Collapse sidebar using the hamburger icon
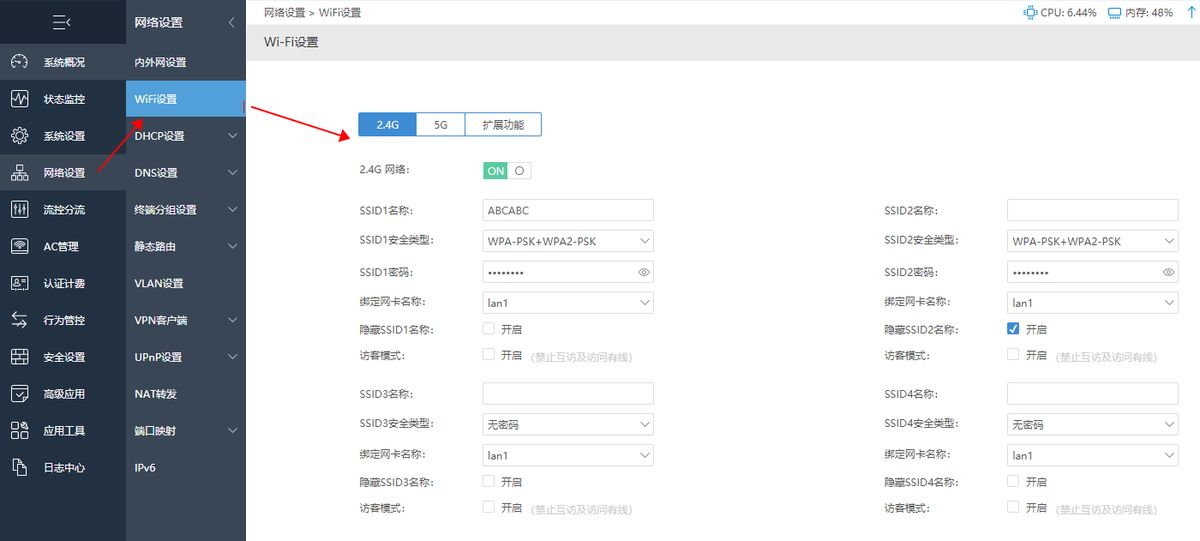The height and width of the screenshot is (541, 1200). pos(62,21)
